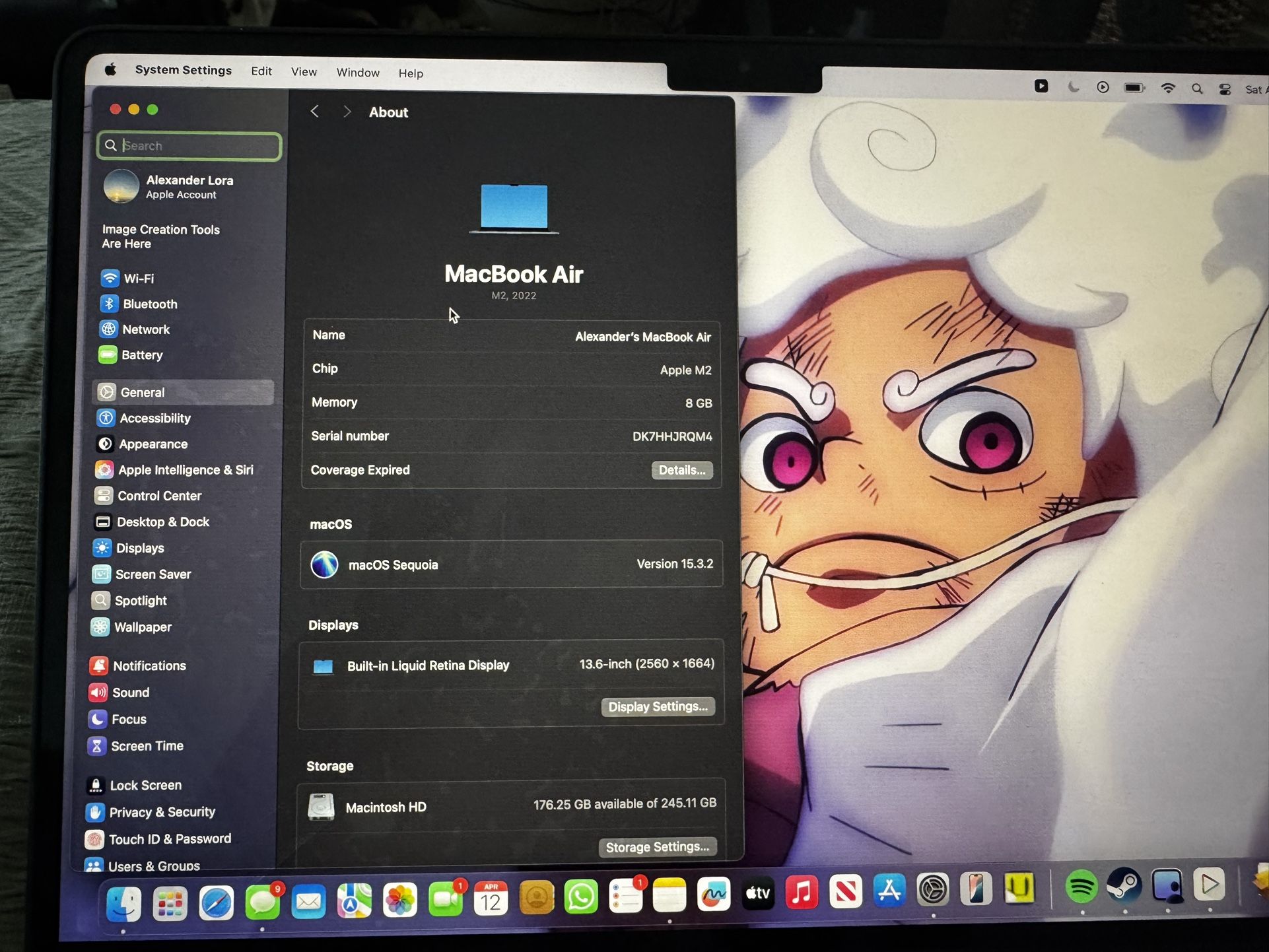Open Apple Intelligence & Siri settings
Viewport: 1269px width, 952px height.
tap(174, 470)
